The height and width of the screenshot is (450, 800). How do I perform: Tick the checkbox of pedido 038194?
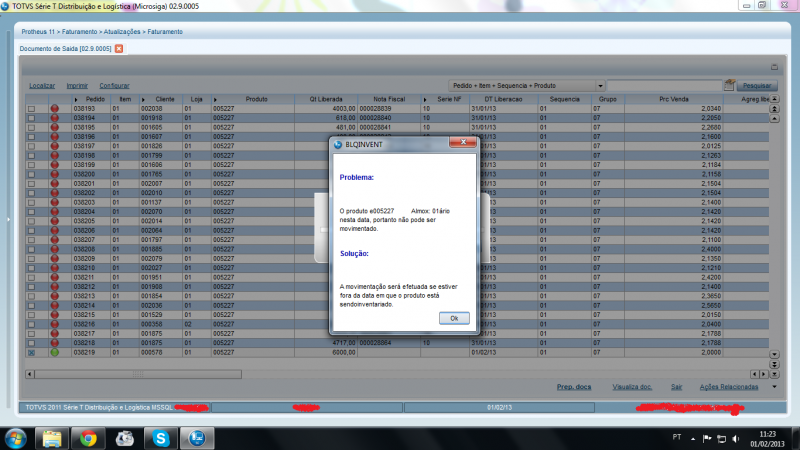coord(32,118)
